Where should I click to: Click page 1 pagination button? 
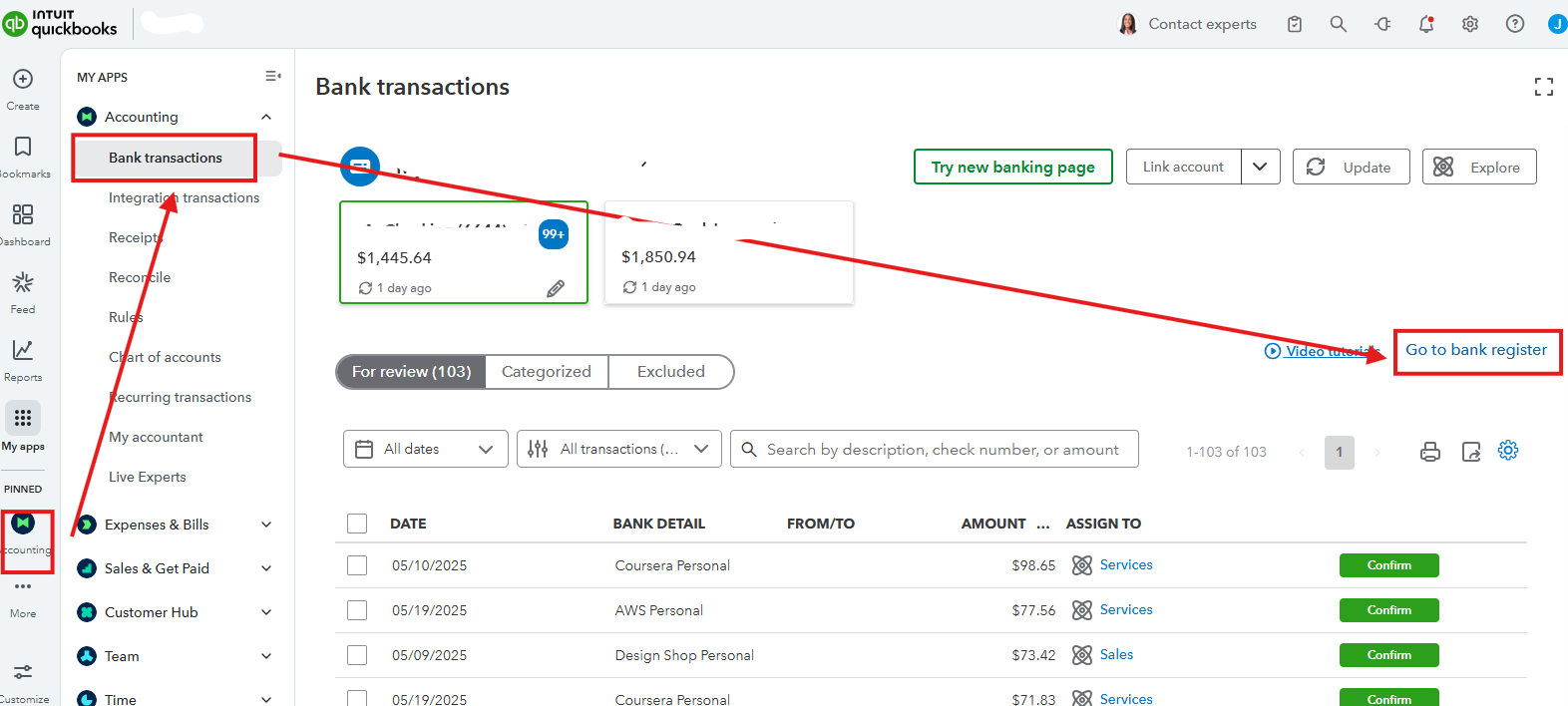point(1340,452)
